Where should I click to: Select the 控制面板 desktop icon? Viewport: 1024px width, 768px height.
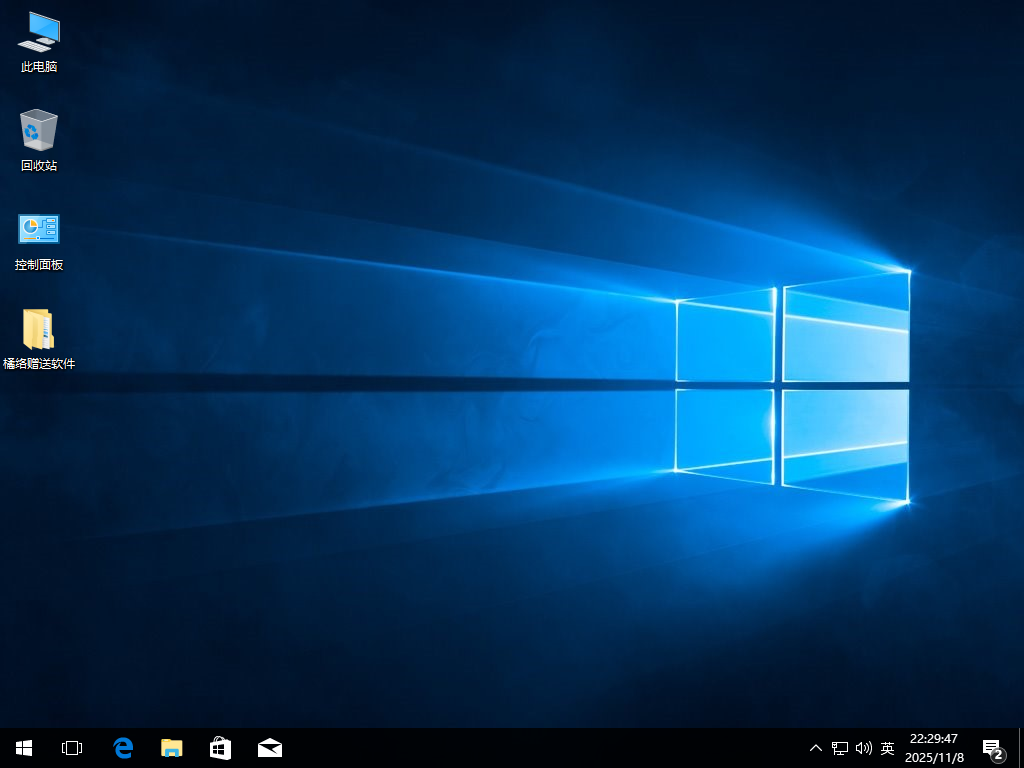39,229
